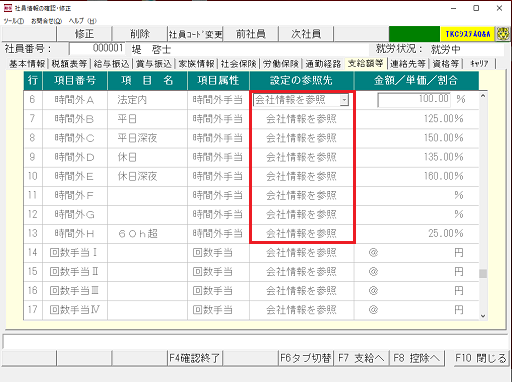Viewport: 512px width, 382px height.
Task: Click the F8 控除へ button
Action: (416, 358)
